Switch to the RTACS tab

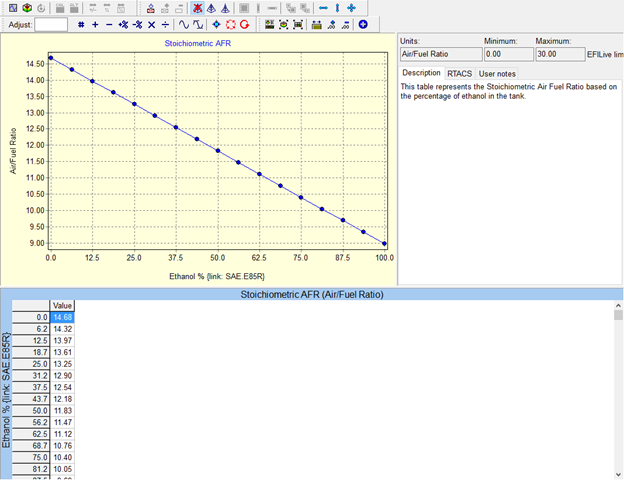click(460, 73)
